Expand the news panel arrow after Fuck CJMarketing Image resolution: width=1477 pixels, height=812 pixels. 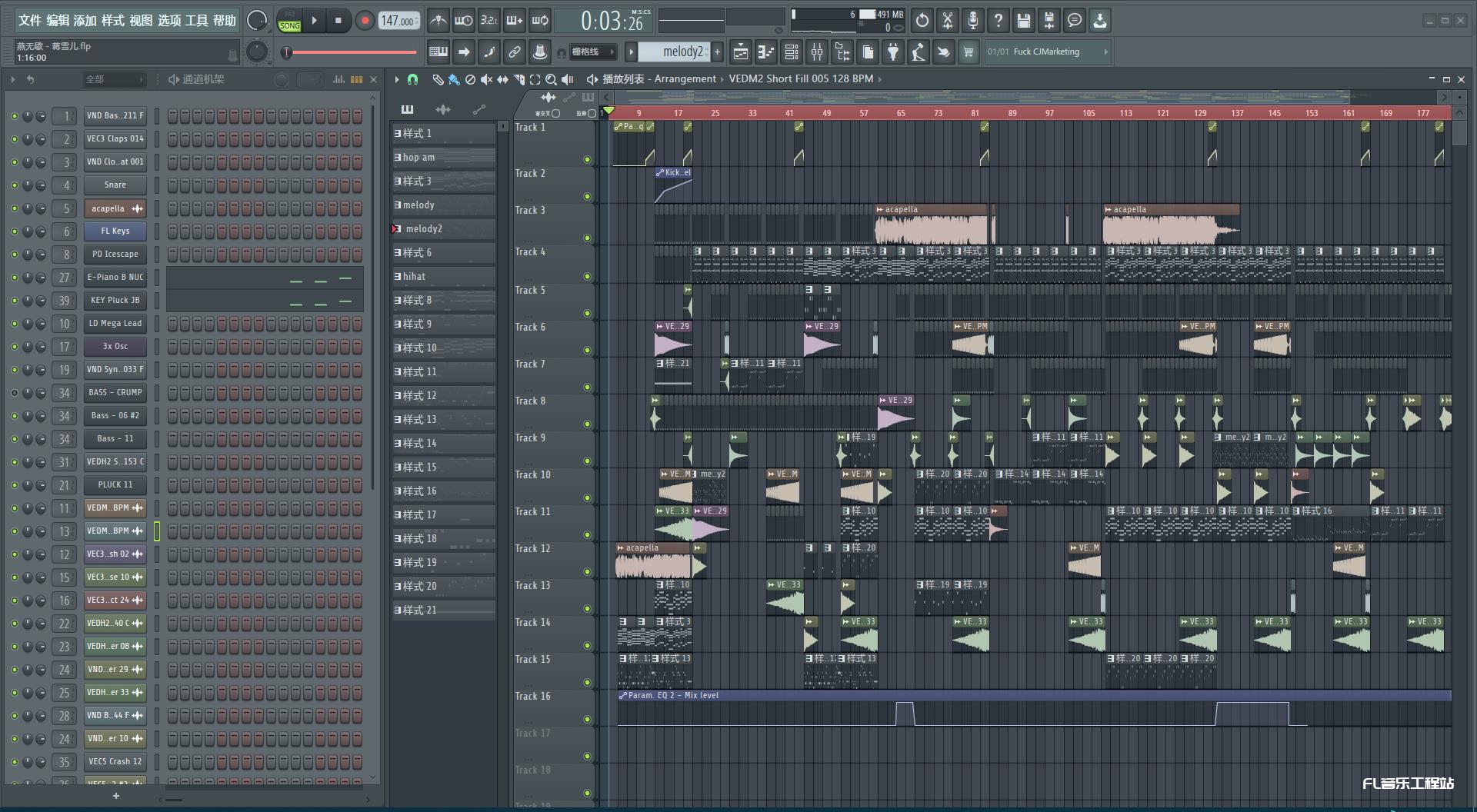[1106, 52]
